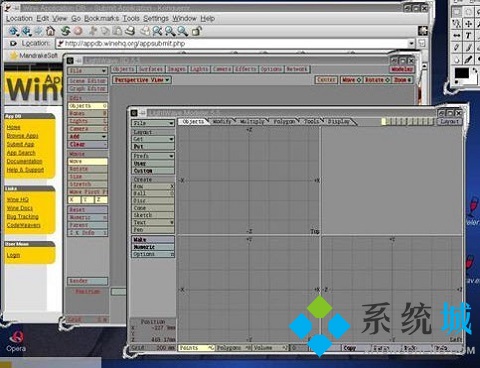
Task: Select Volume selection mode in Modeler
Action: click(x=270, y=348)
